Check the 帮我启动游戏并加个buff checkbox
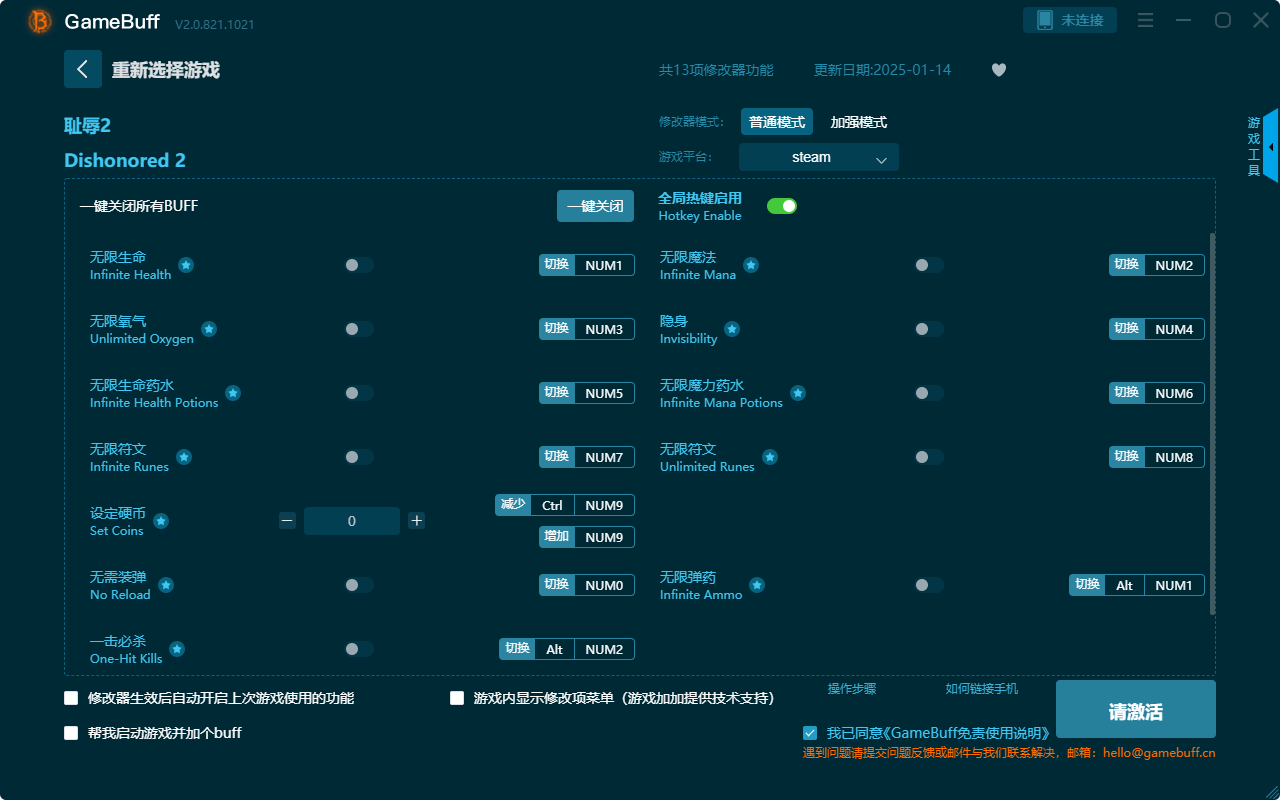 (71, 733)
